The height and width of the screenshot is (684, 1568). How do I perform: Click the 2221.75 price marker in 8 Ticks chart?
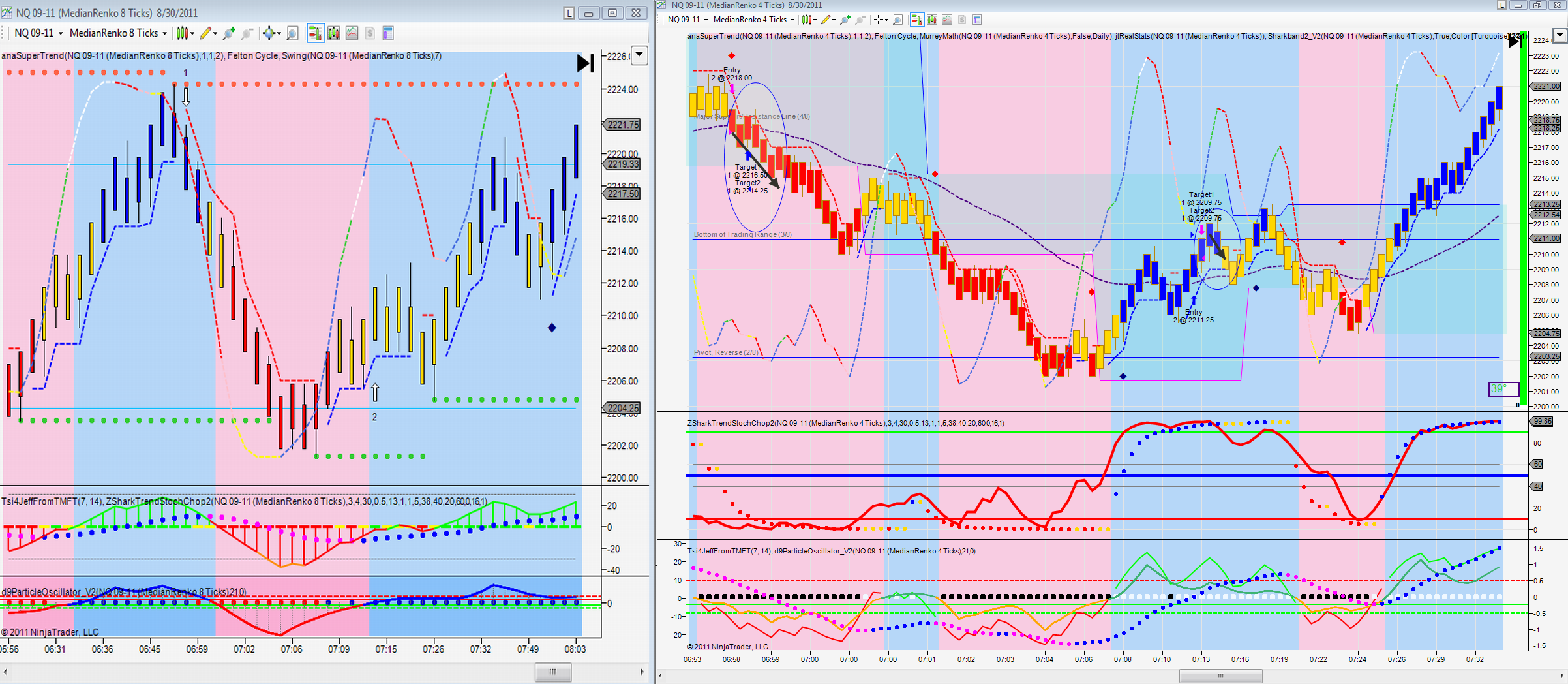click(622, 125)
